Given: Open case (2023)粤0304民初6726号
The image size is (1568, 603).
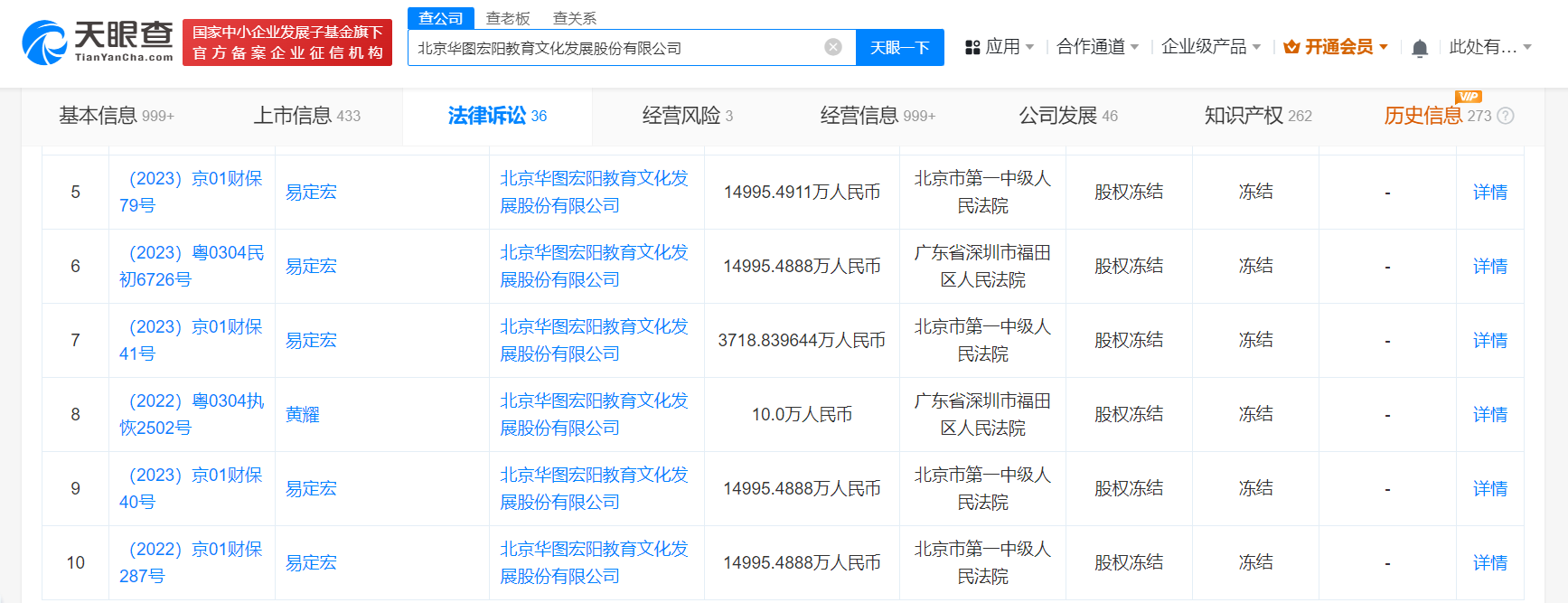Looking at the screenshot, I should tap(192, 266).
